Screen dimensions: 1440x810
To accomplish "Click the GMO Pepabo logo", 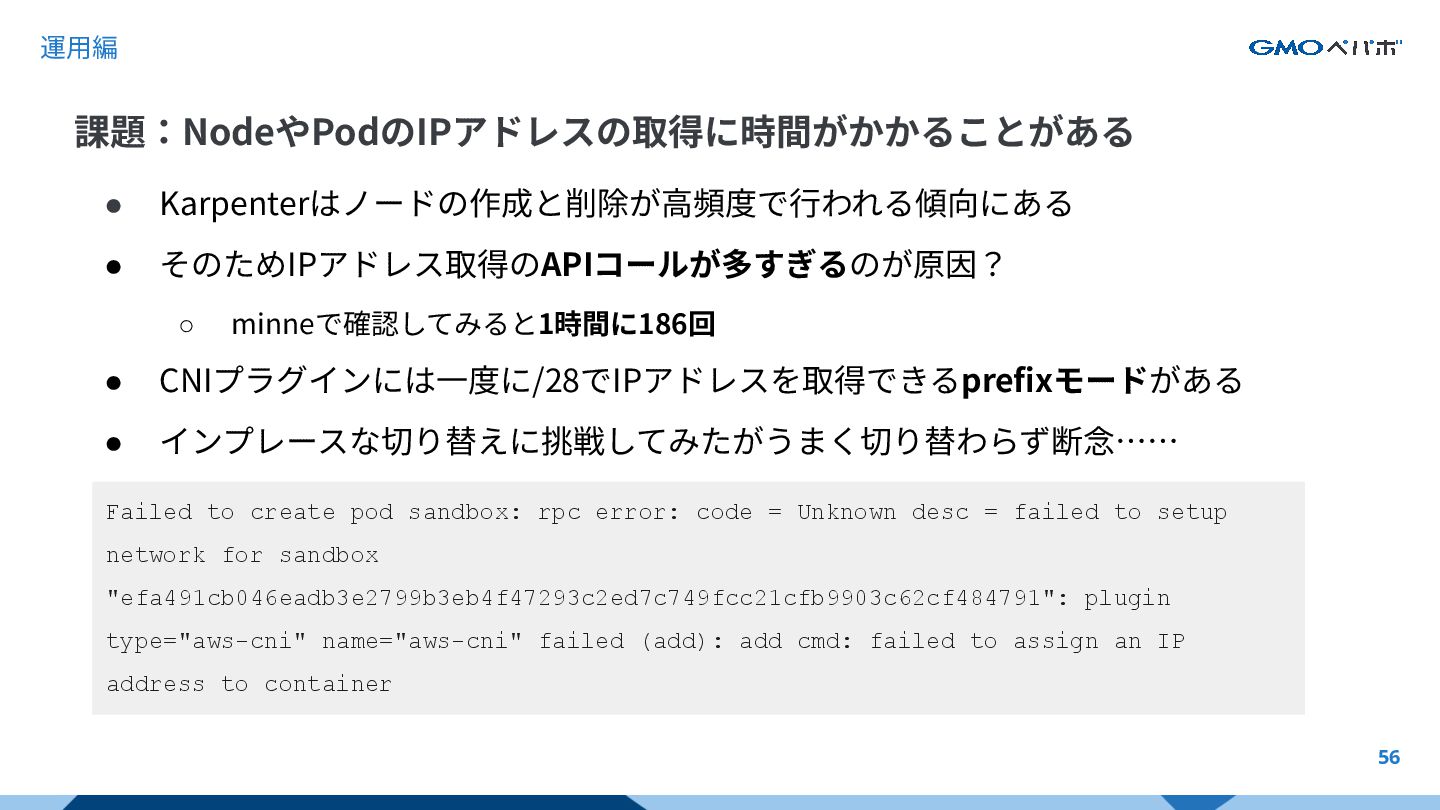I will 1325,47.
